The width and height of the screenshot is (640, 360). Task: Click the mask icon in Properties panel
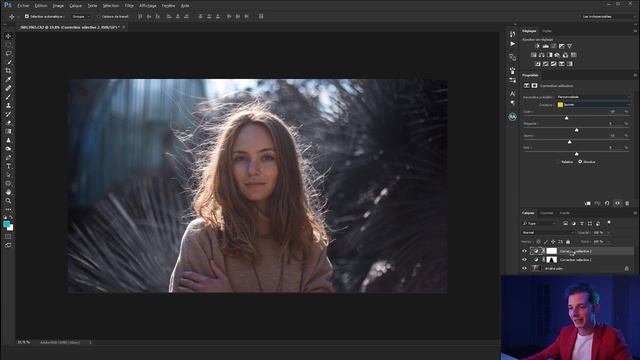pos(534,86)
